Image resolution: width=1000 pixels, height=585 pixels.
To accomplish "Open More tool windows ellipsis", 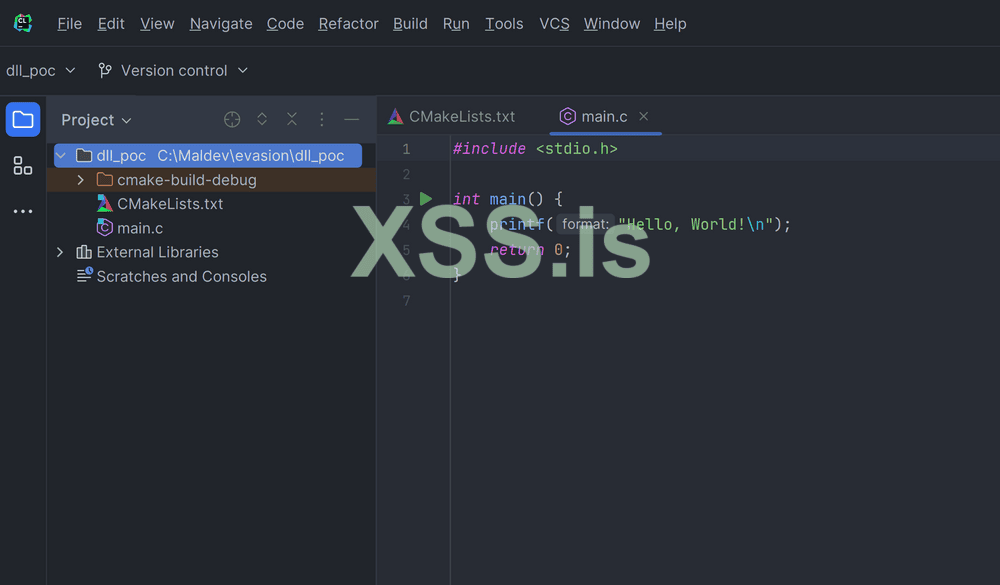I will click(x=23, y=211).
